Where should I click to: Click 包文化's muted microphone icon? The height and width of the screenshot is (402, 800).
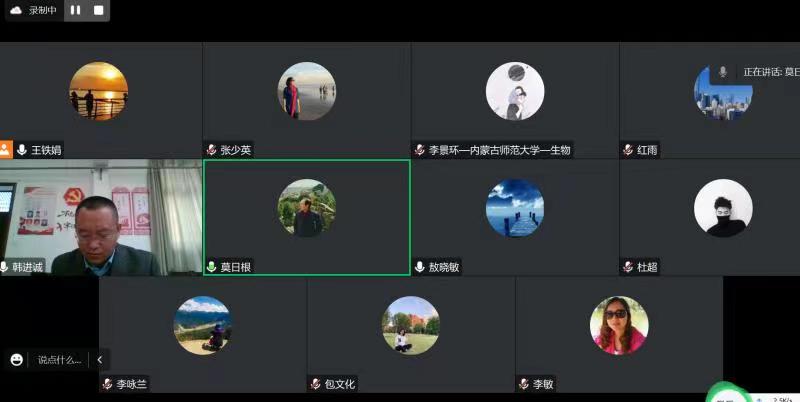[316, 384]
